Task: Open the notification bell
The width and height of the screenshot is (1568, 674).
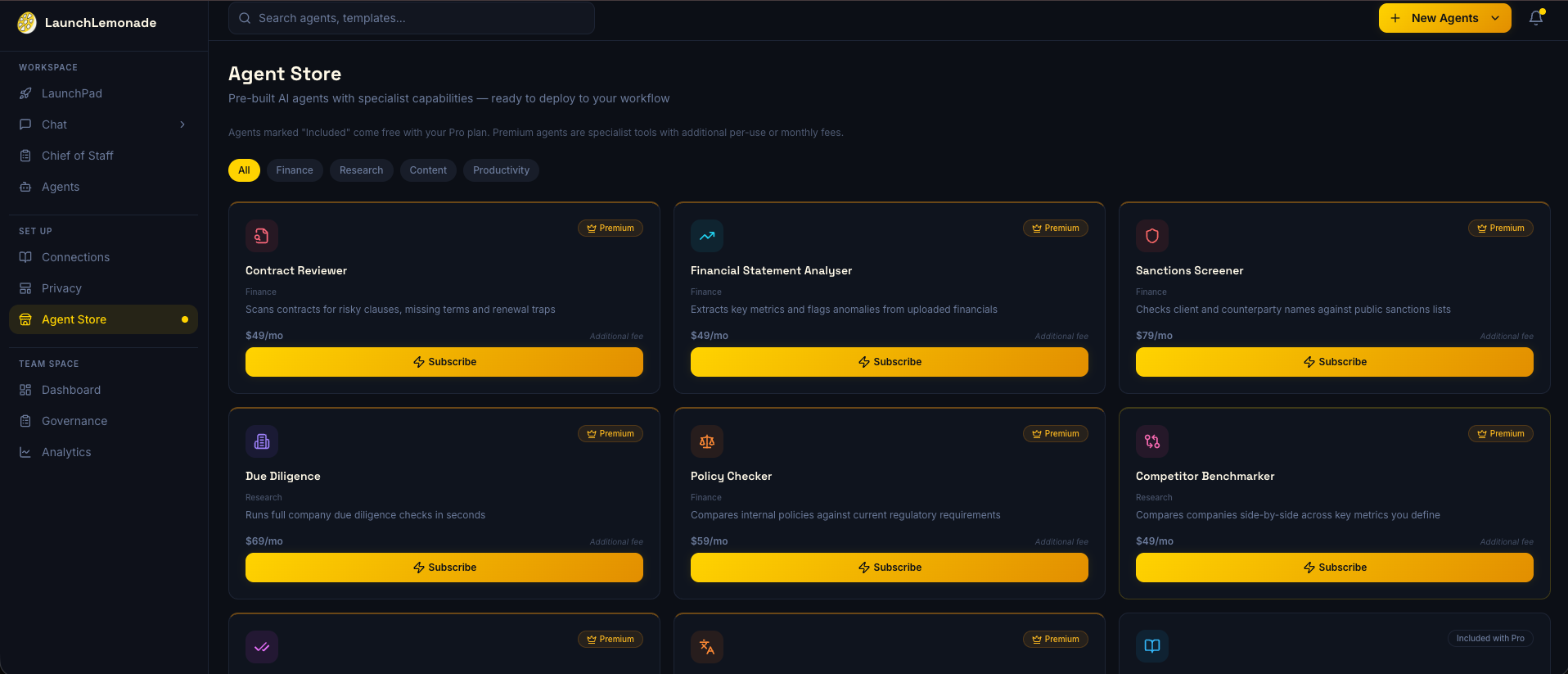Action: click(1537, 17)
